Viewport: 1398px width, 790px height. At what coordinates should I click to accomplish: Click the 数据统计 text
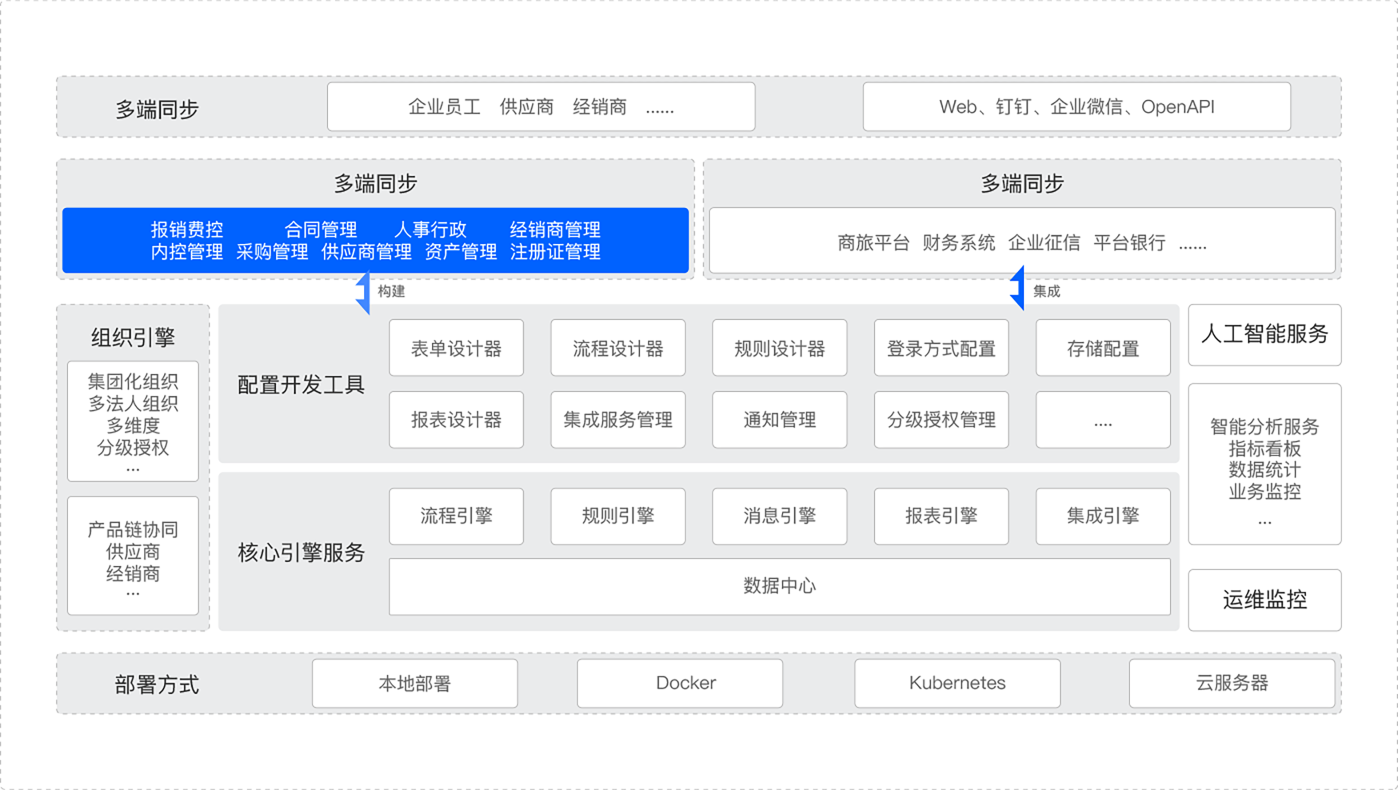click(x=1265, y=470)
